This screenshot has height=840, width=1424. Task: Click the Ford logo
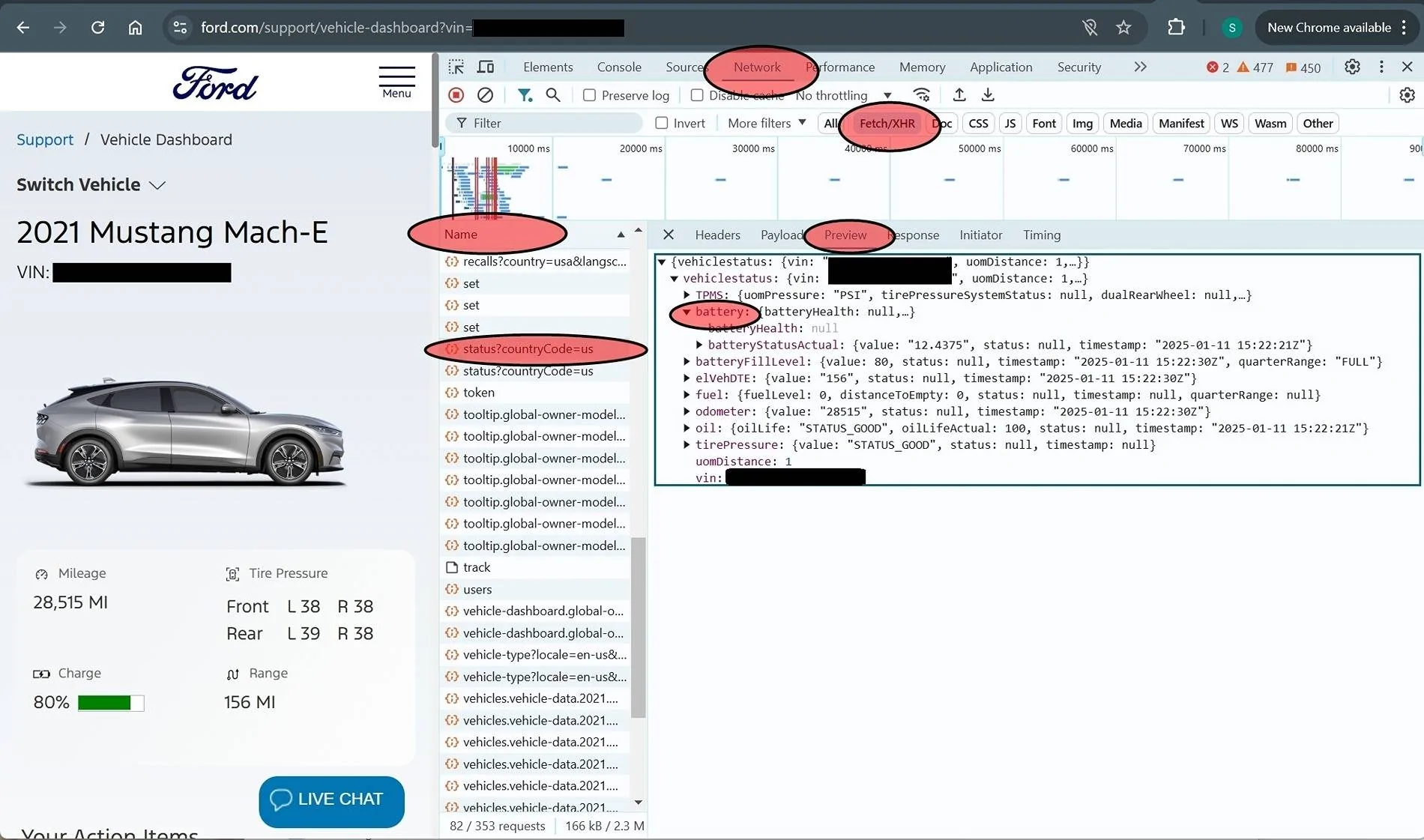(x=215, y=82)
